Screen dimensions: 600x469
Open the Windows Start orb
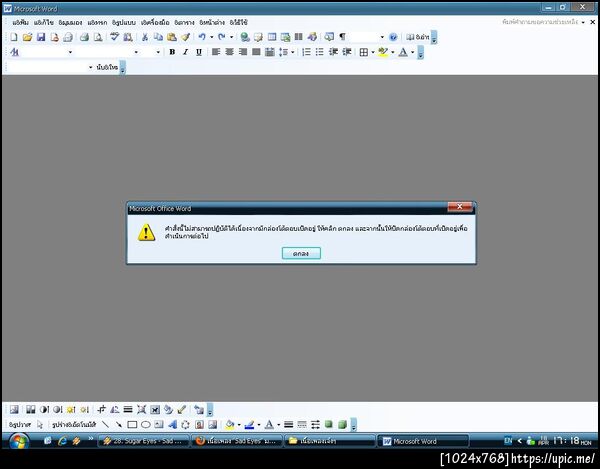tap(18, 441)
